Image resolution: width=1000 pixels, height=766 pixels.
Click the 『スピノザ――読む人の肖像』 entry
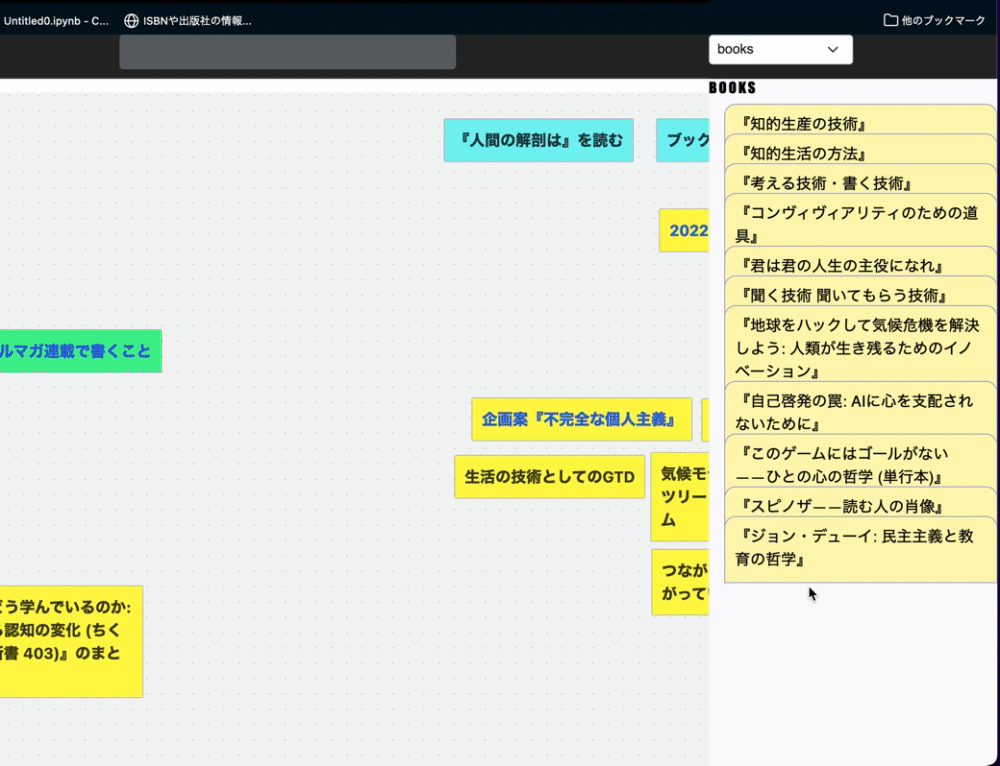[x=858, y=506]
